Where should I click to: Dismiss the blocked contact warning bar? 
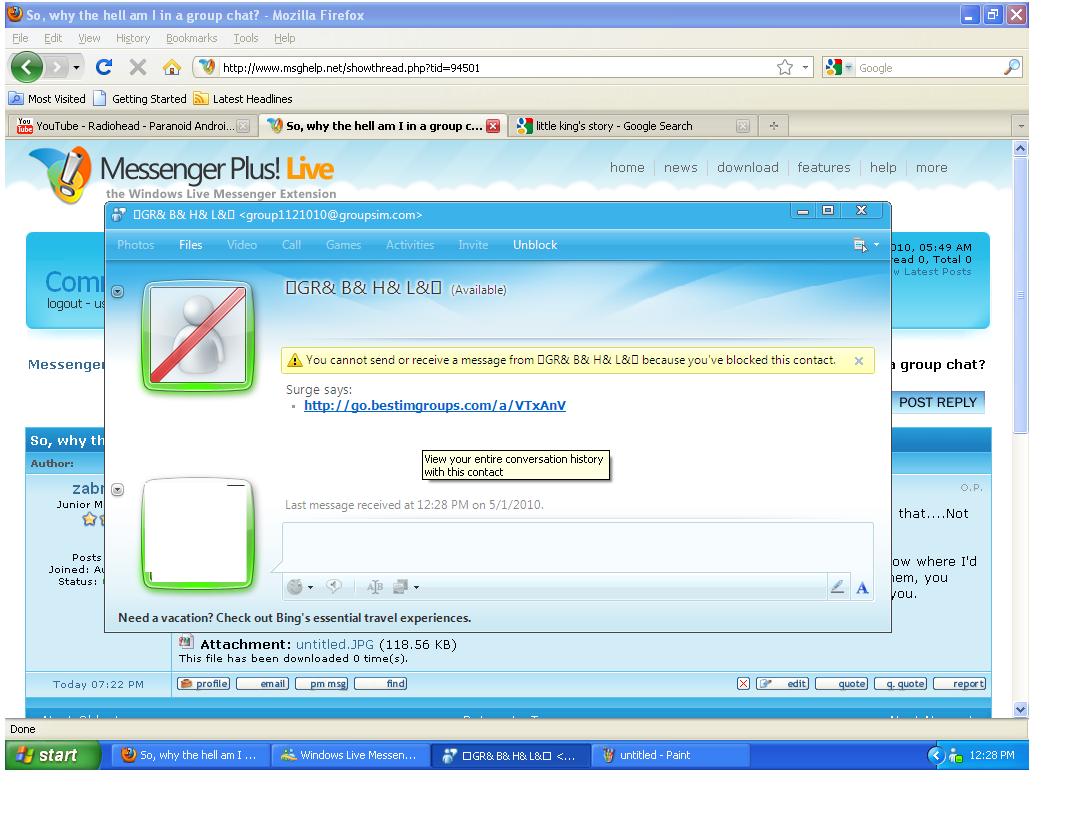[x=859, y=361]
